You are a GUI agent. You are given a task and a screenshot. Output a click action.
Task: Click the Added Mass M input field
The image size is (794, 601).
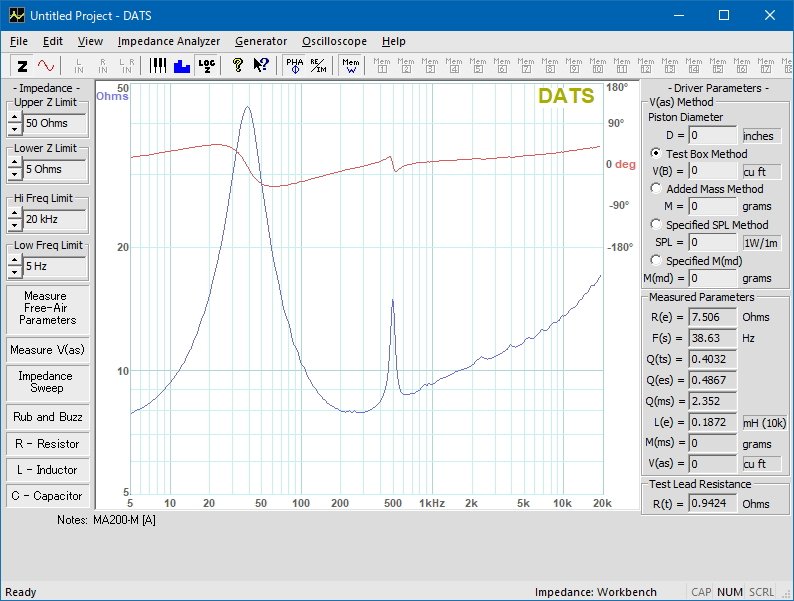pyautogui.click(x=712, y=206)
